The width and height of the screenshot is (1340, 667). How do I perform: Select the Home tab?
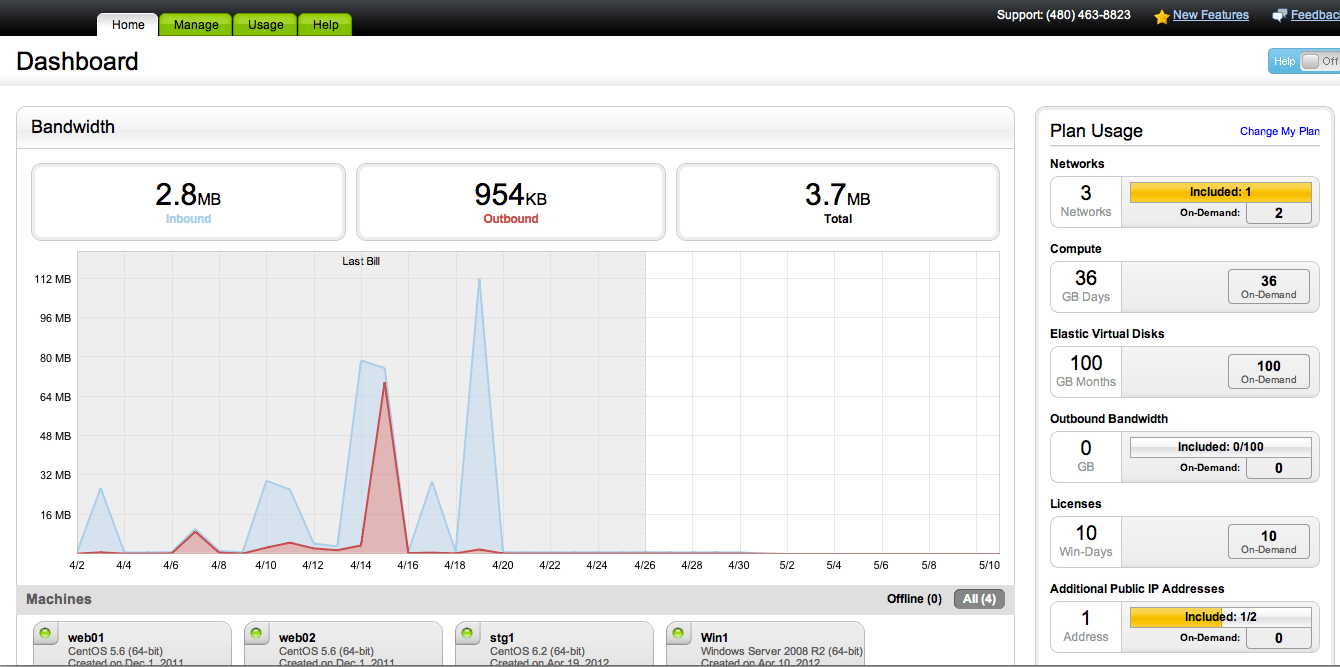(126, 24)
